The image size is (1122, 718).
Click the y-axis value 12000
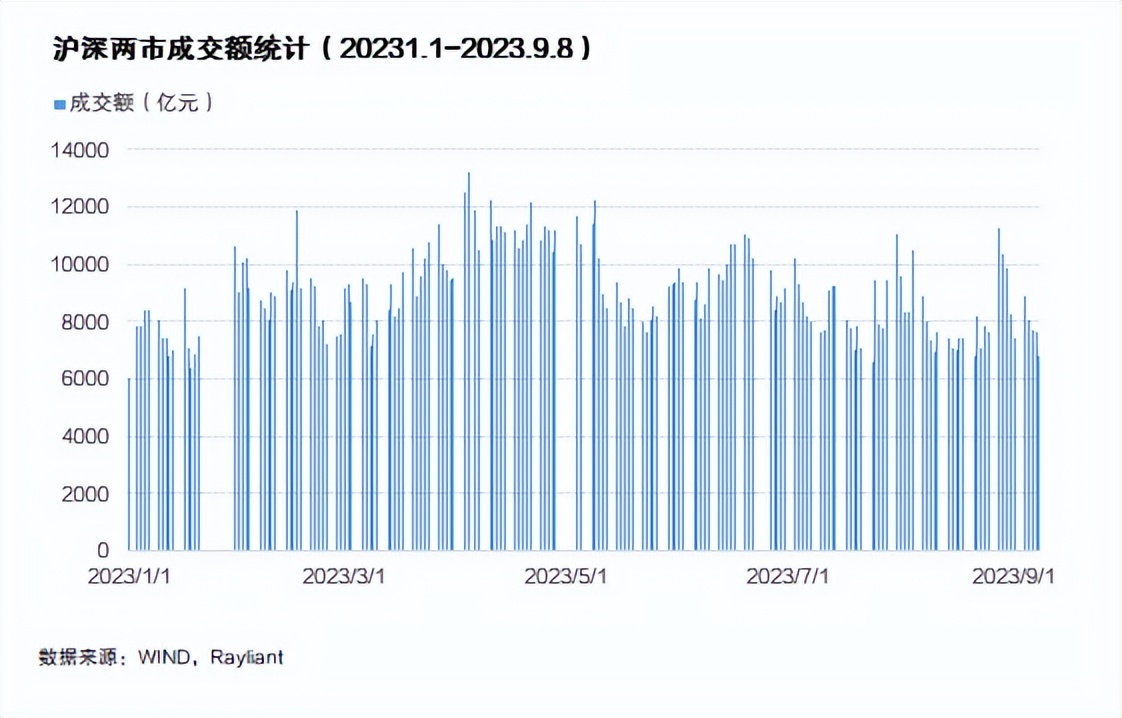click(79, 208)
